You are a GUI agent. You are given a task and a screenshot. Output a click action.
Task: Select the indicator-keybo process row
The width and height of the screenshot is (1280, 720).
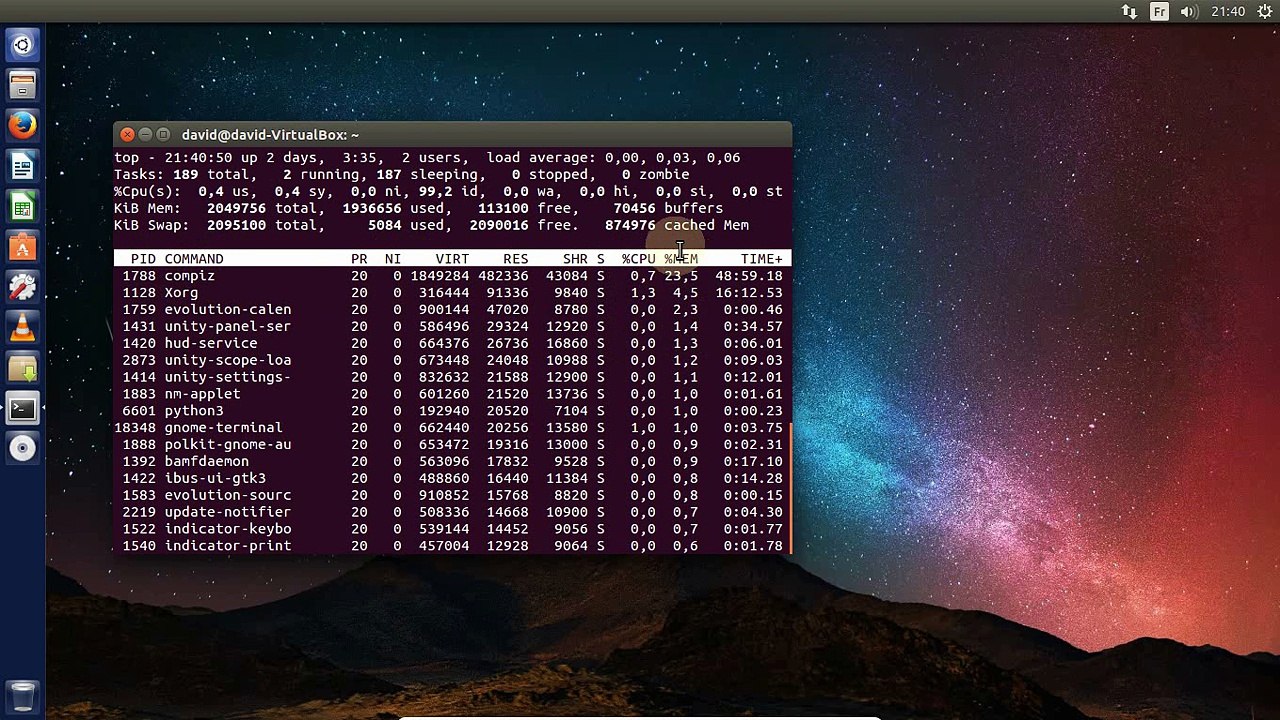pos(452,529)
